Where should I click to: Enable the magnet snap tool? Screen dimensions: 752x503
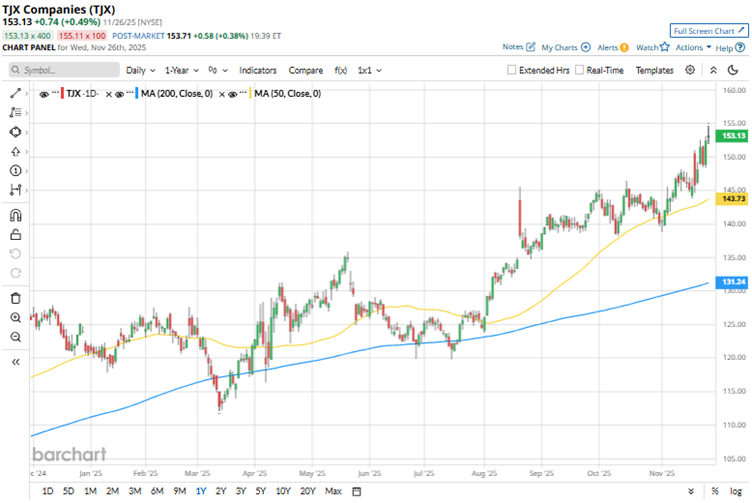click(x=15, y=214)
